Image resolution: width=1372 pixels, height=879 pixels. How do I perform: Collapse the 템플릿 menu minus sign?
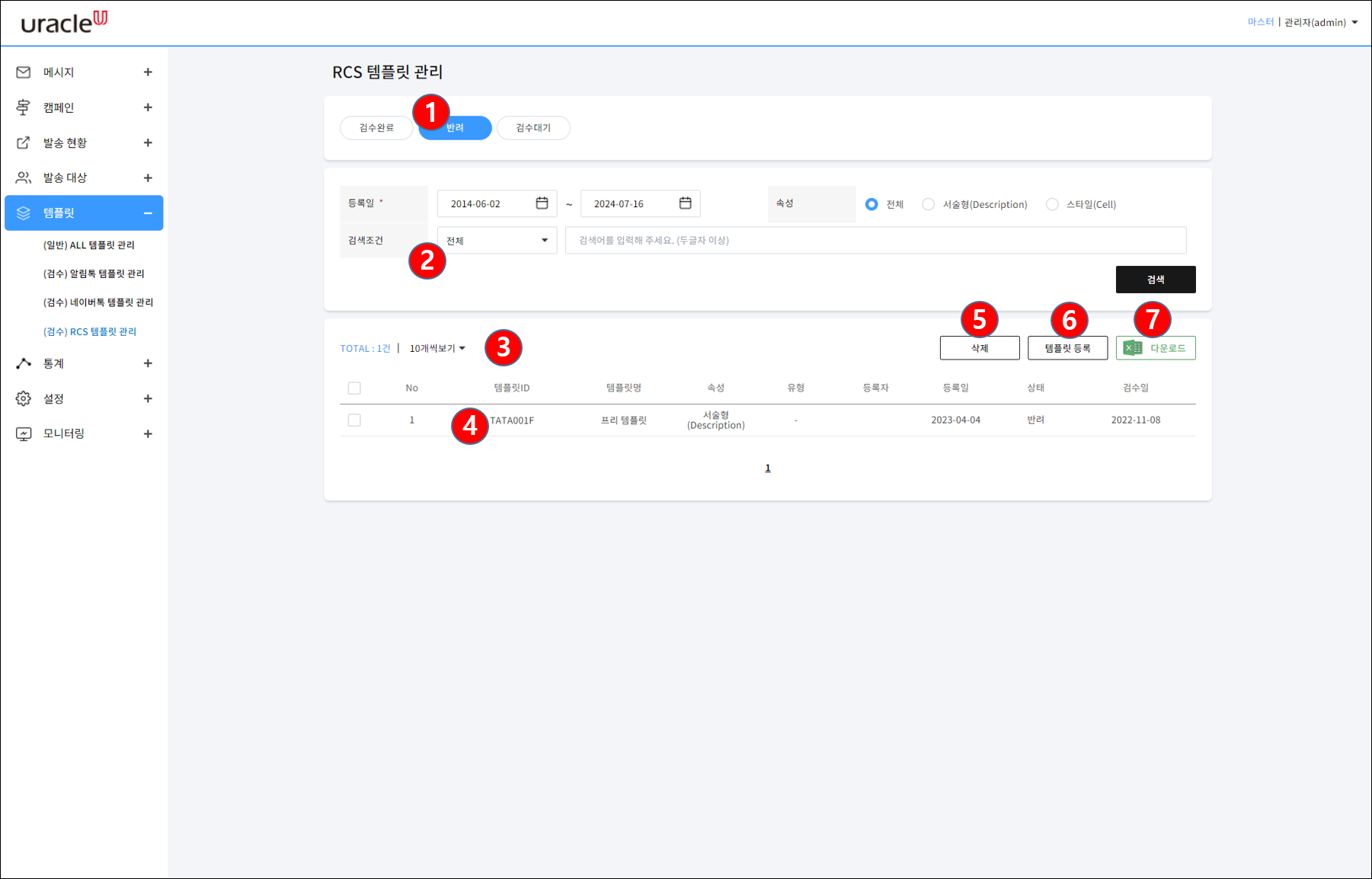pos(148,213)
